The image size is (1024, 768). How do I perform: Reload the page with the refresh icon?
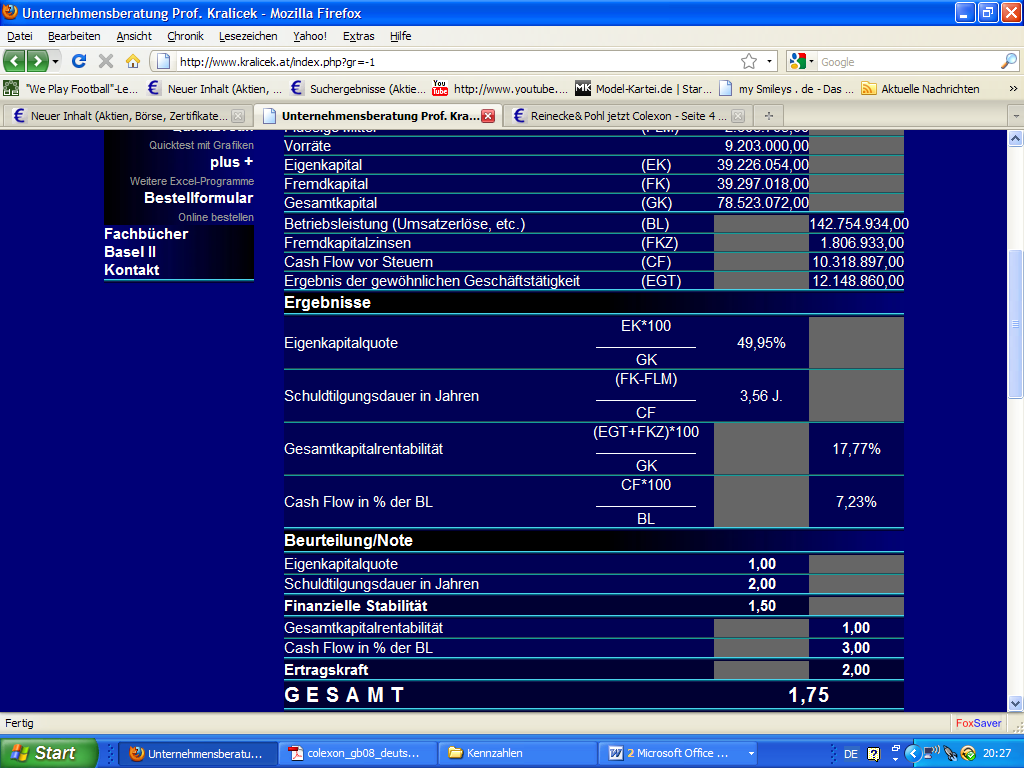79,61
